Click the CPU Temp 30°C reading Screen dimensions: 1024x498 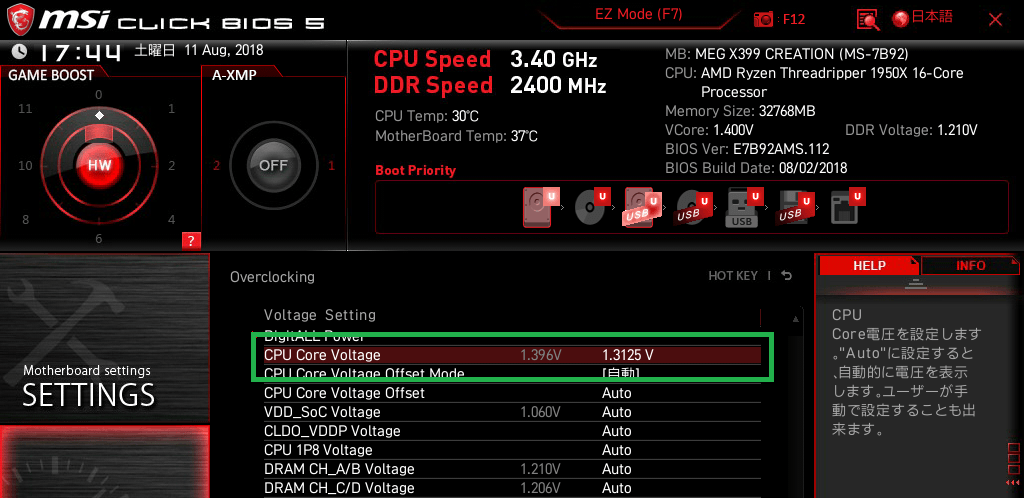point(427,116)
